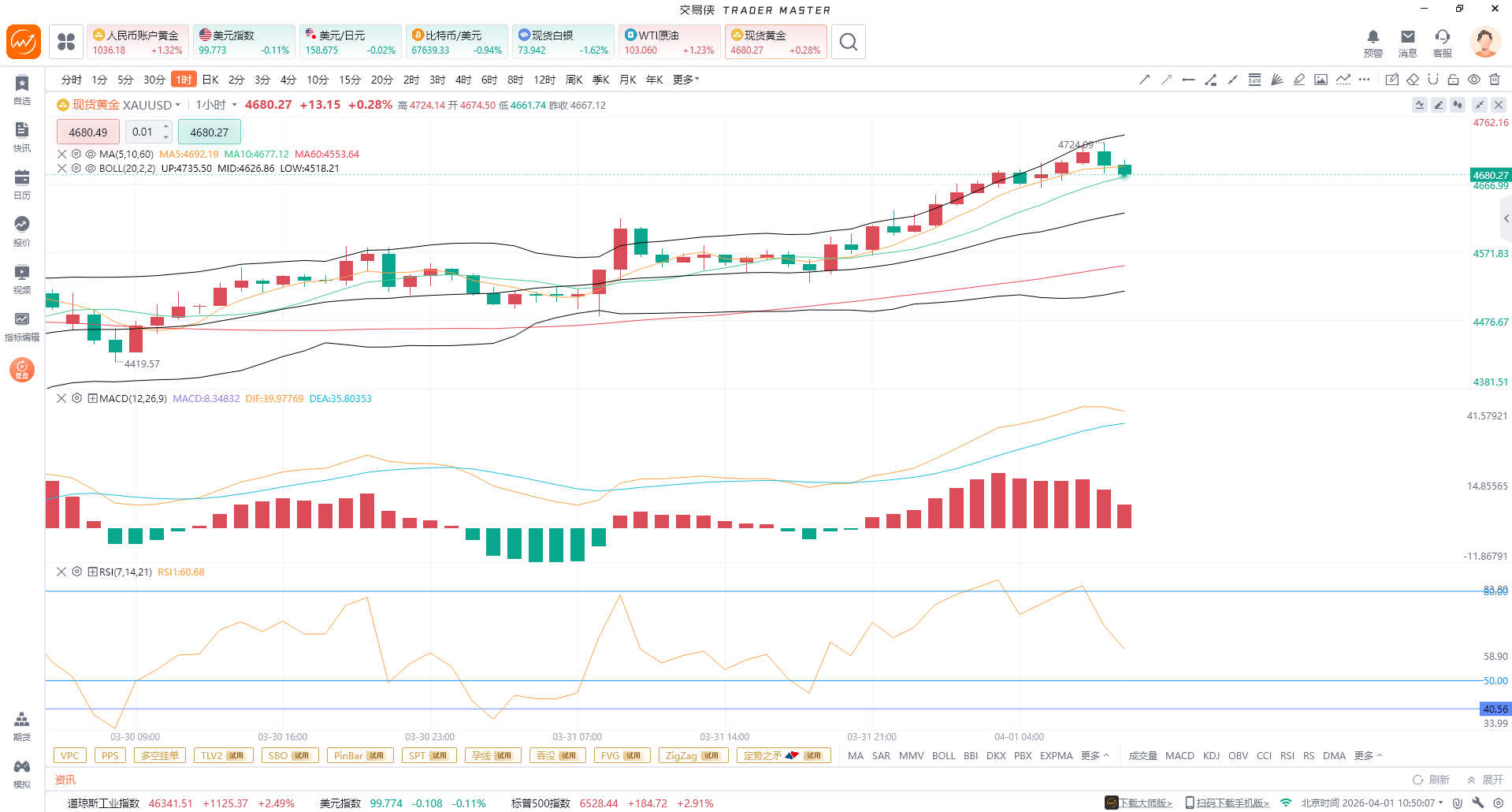This screenshot has width=1512, height=812.
Task: Select the 比特币/美元 quote tab
Action: [457, 42]
